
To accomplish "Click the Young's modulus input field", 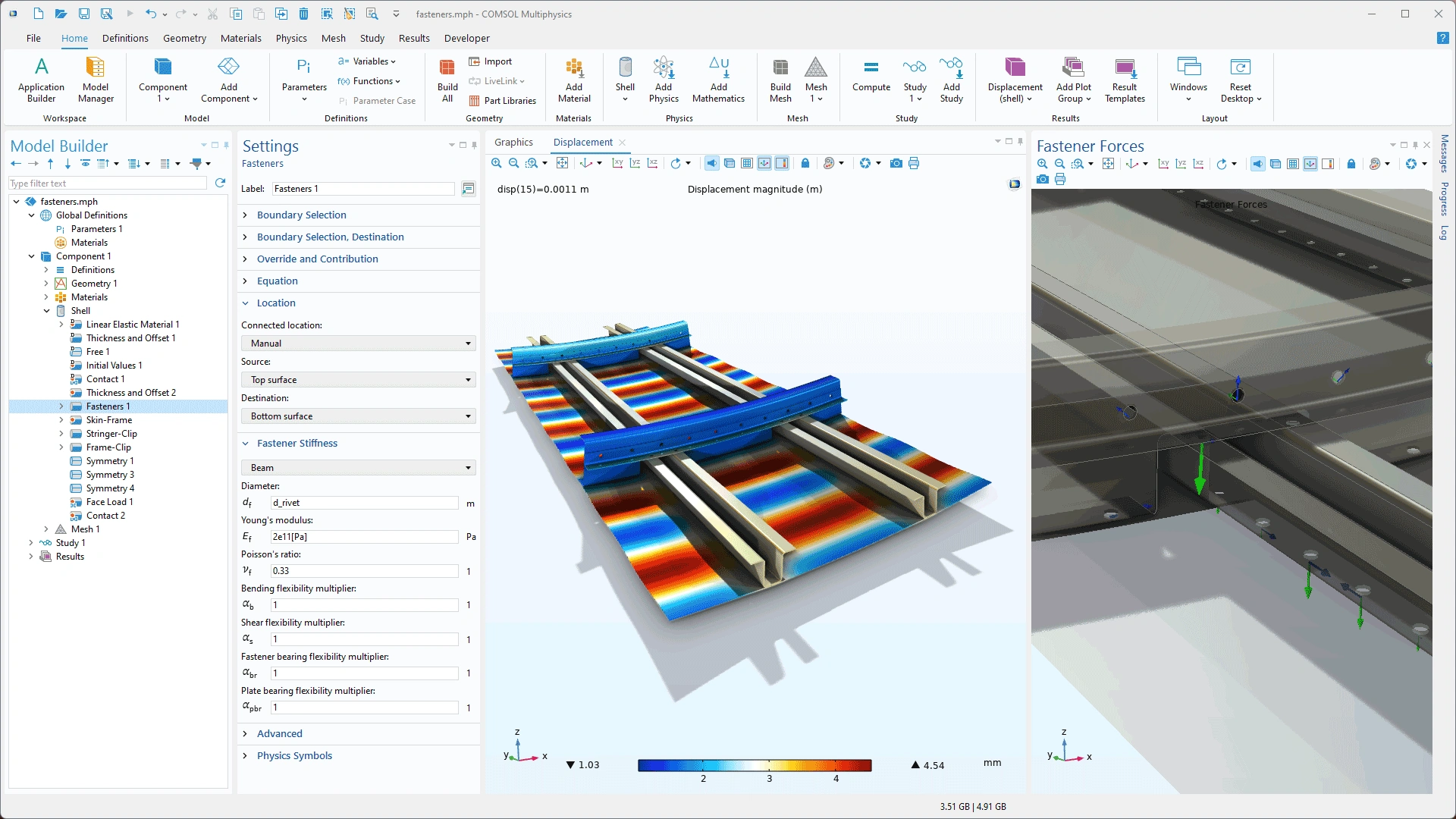I will tap(364, 537).
